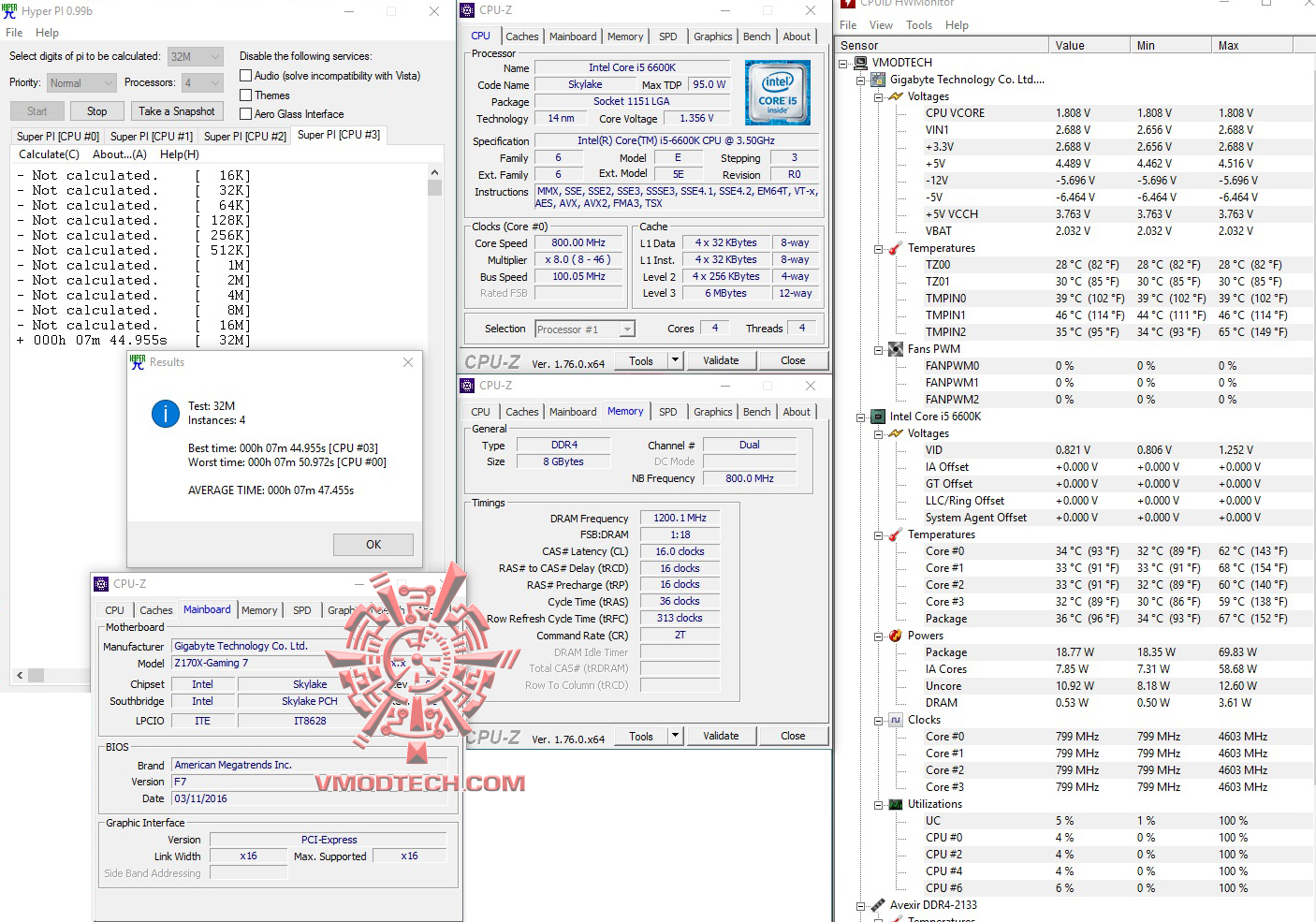Open the digits of pi 32M dropdown

tap(196, 56)
